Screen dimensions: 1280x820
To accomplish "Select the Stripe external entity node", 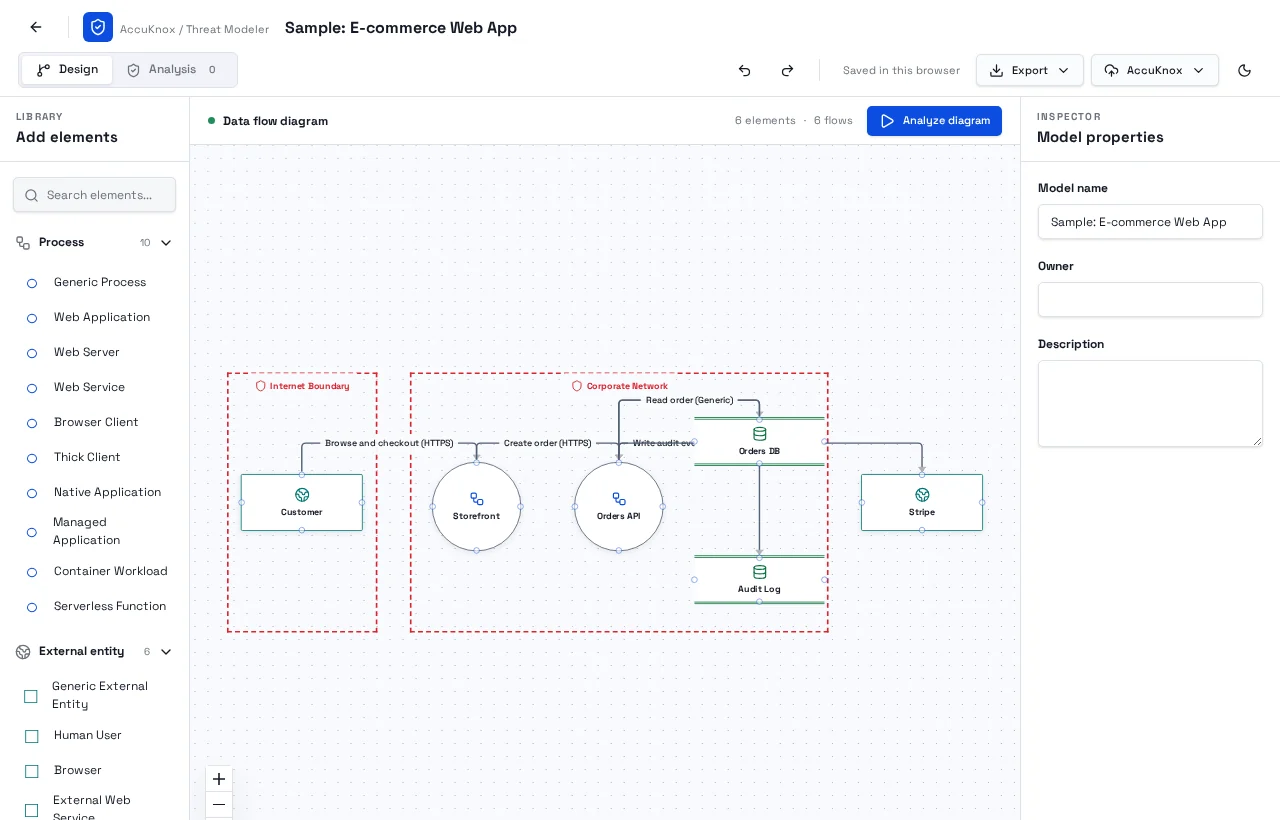I will 922,503.
